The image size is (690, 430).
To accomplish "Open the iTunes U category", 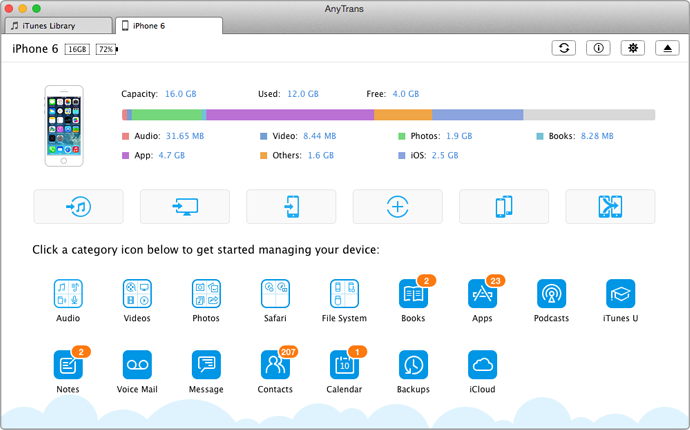I will click(620, 294).
